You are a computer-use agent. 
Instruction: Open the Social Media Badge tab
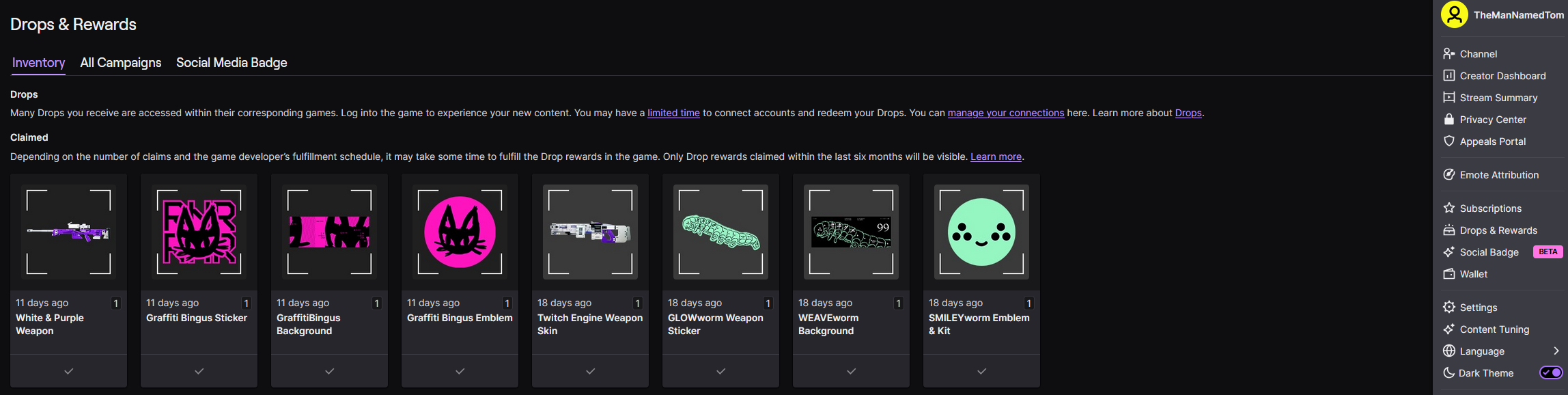click(232, 62)
